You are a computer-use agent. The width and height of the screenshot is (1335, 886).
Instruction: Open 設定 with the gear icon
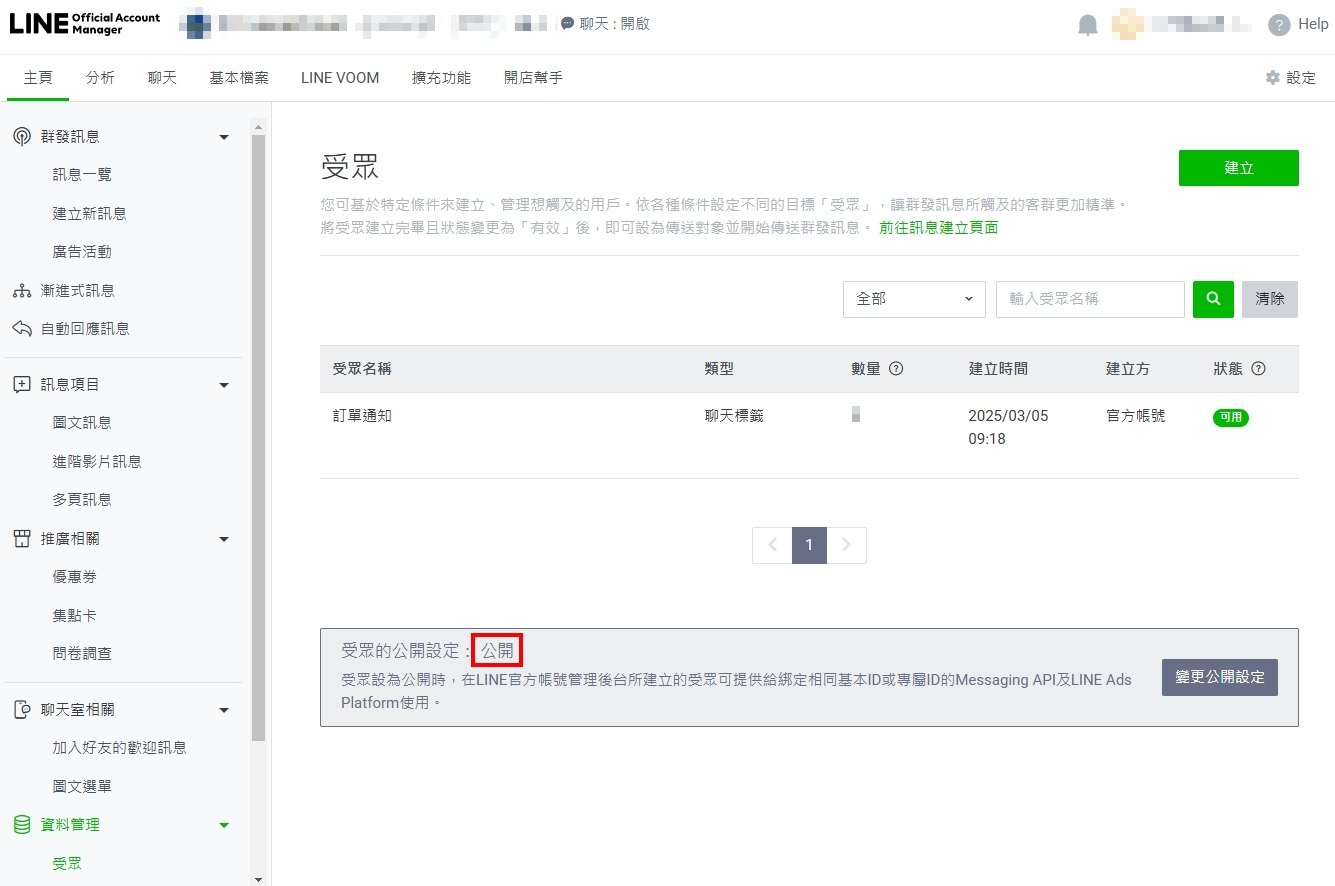pos(1273,78)
